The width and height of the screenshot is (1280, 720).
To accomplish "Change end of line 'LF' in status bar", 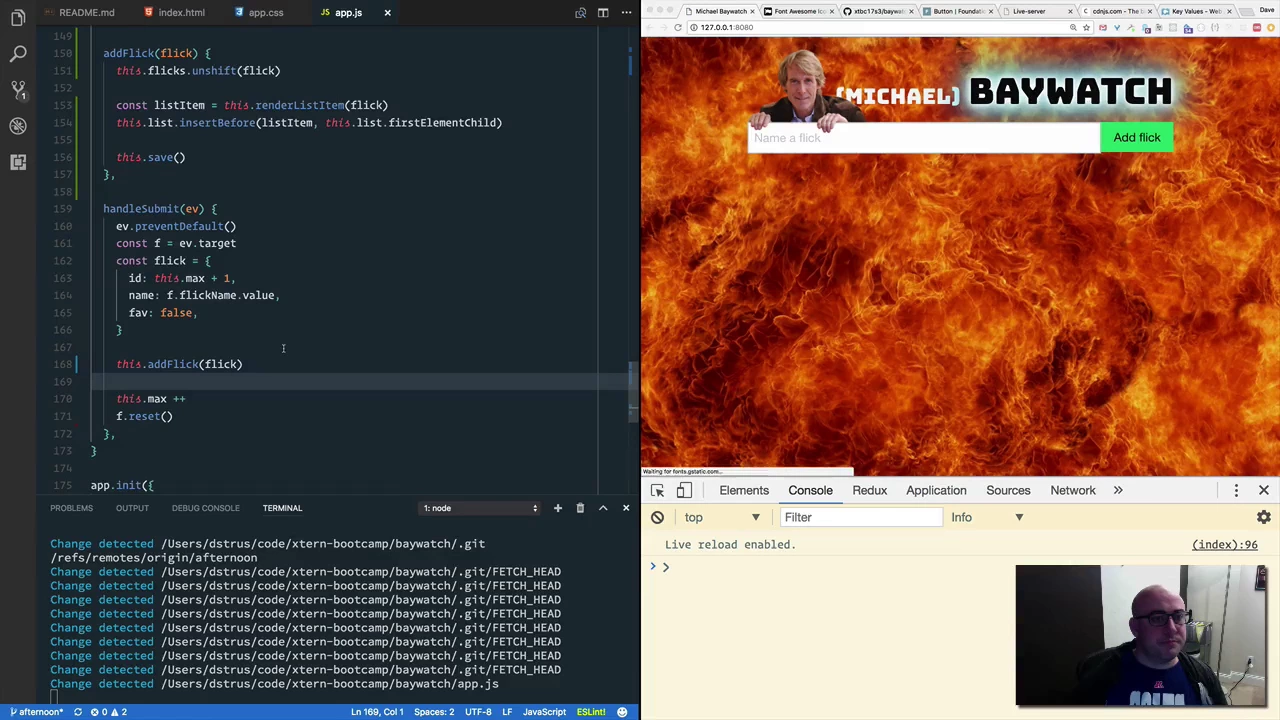I will click(507, 712).
